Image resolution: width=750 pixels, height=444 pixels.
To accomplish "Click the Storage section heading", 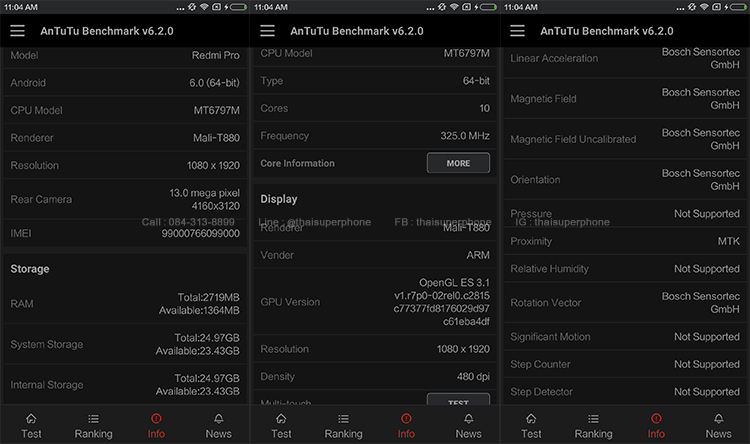I will click(x=30, y=269).
